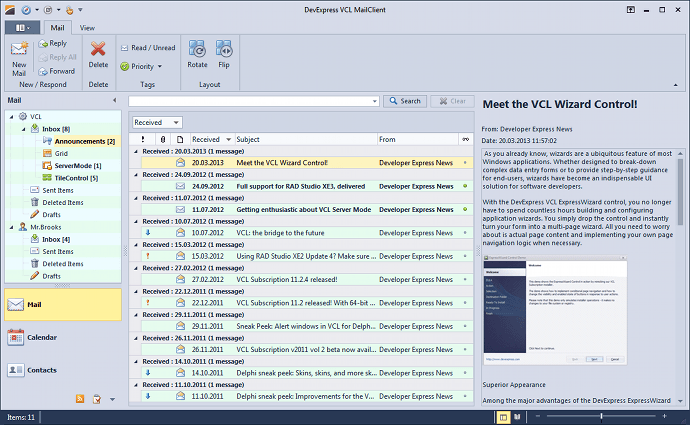Click the wizard screenshot in the message
This screenshot has height=425, width=690.
555,310
